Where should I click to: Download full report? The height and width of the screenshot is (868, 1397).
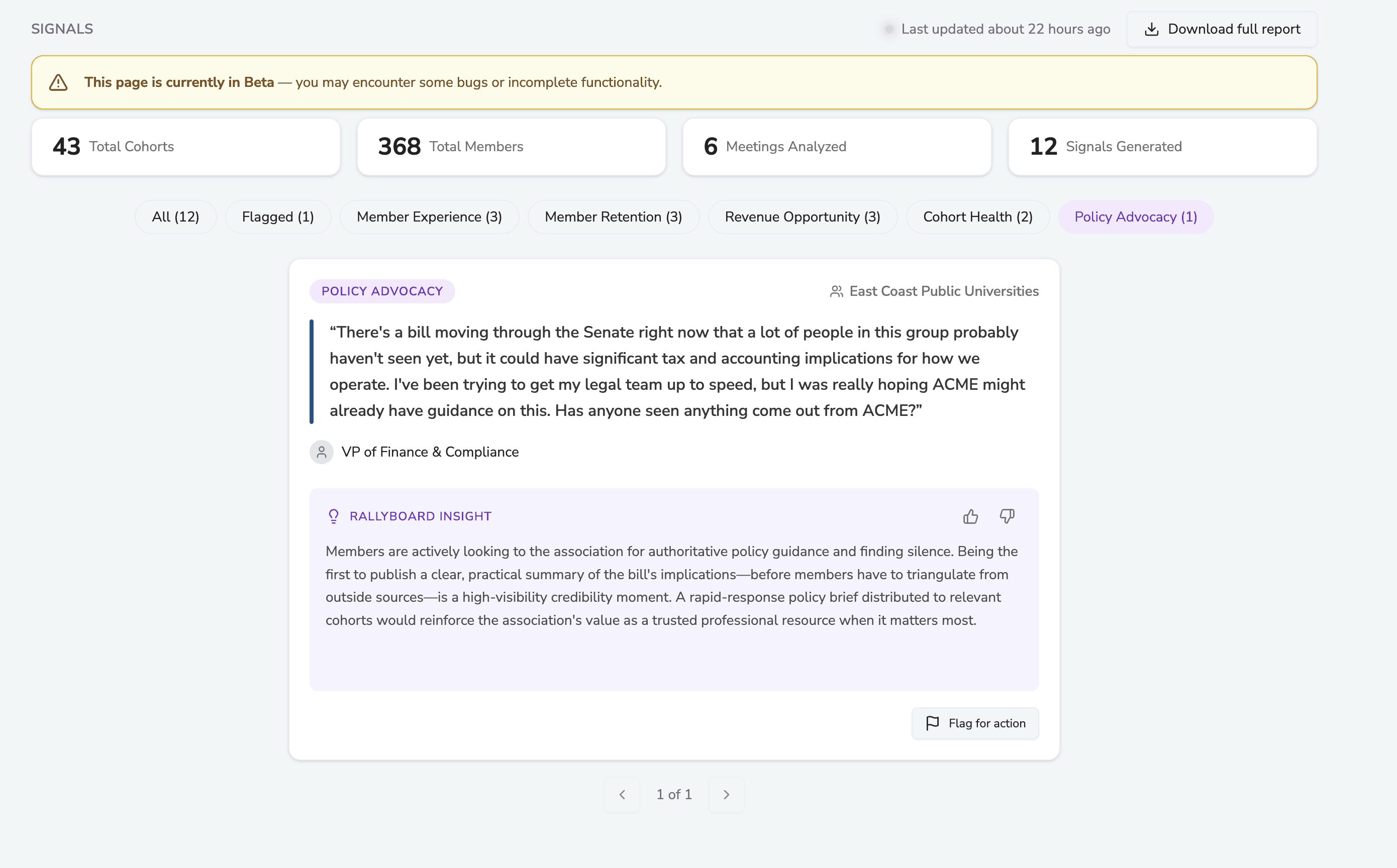[1221, 29]
